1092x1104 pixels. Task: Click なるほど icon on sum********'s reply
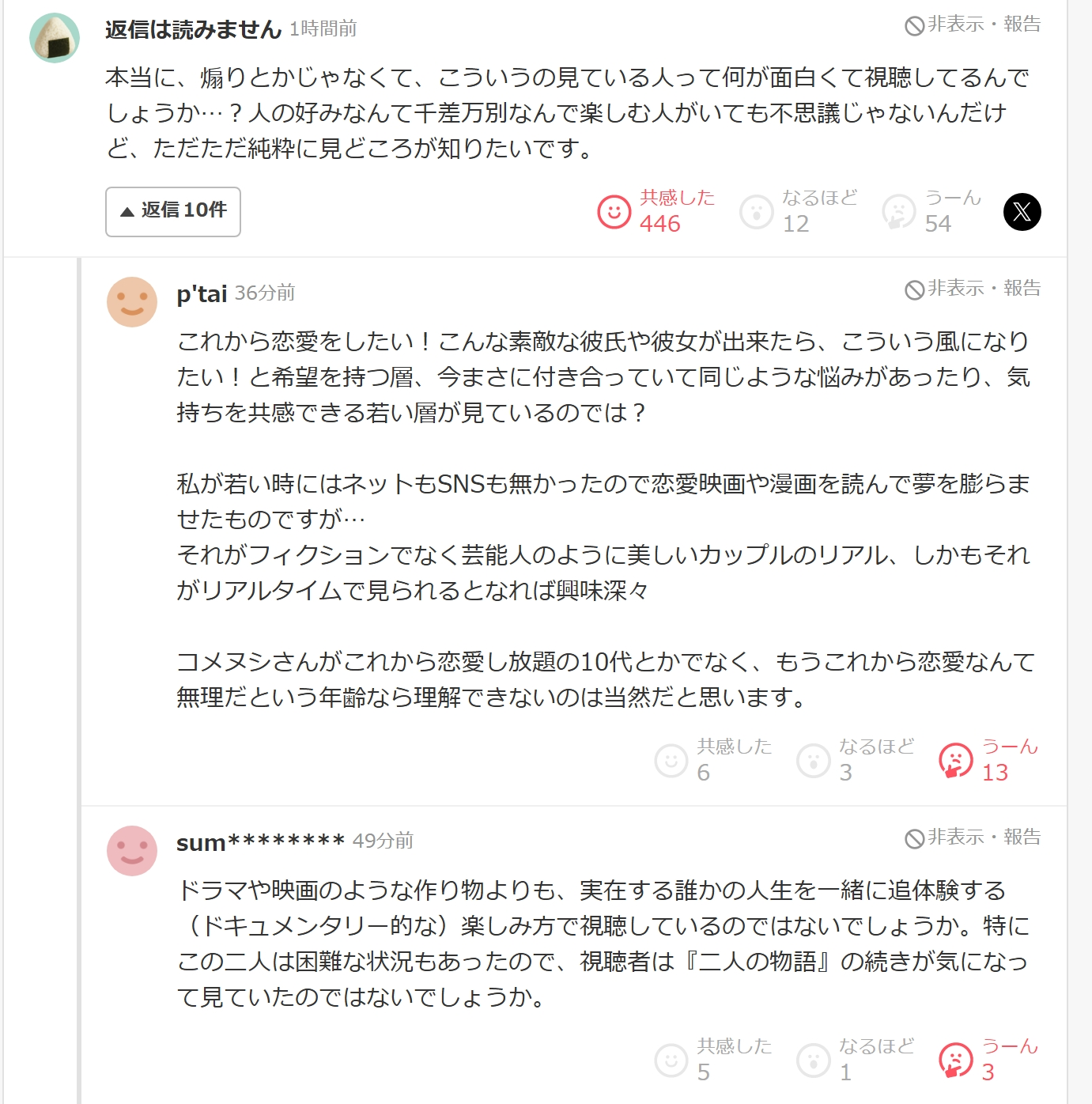point(814,1061)
